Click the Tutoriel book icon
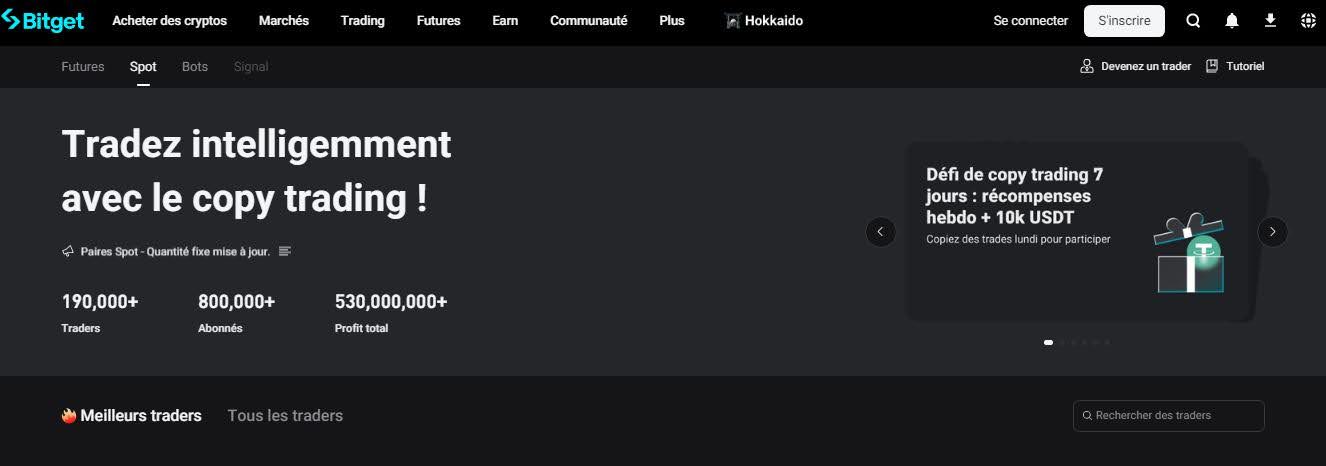 (x=1212, y=66)
